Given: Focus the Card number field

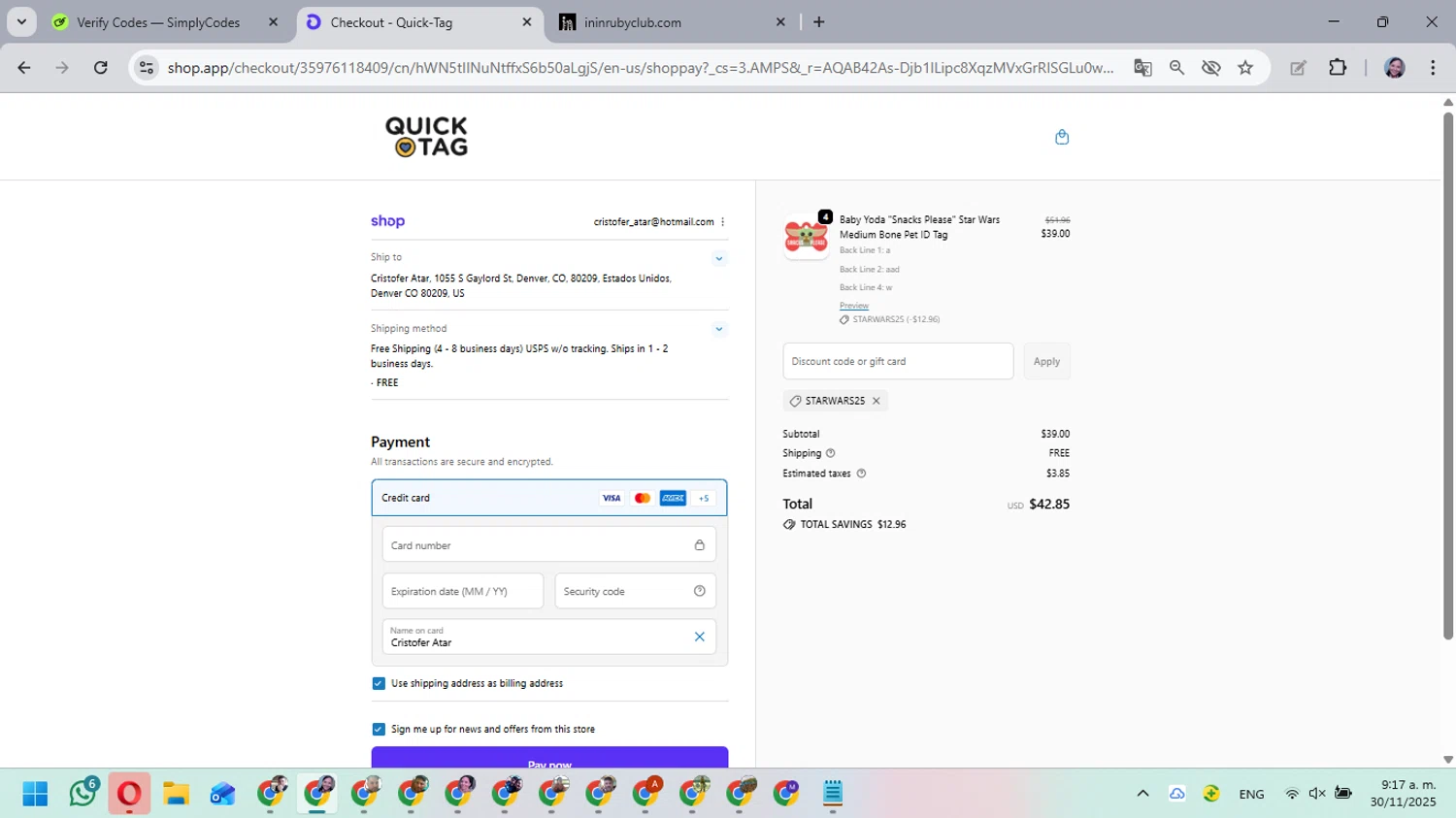Looking at the screenshot, I should point(549,545).
